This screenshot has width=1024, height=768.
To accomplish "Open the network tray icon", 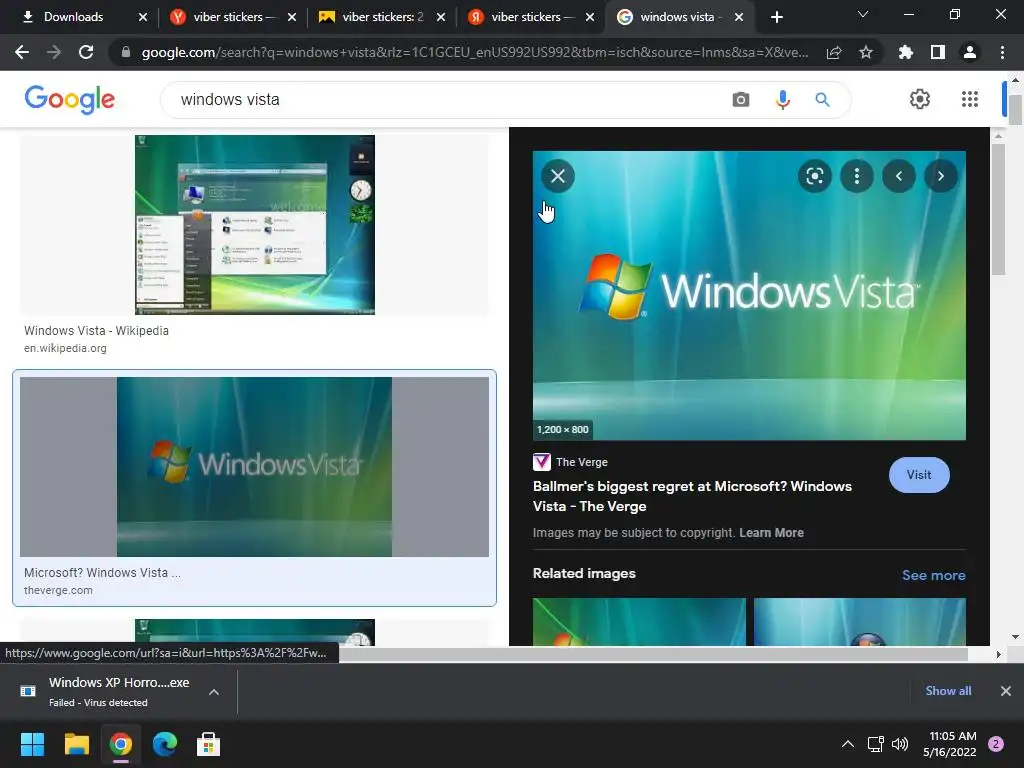I will coord(875,744).
